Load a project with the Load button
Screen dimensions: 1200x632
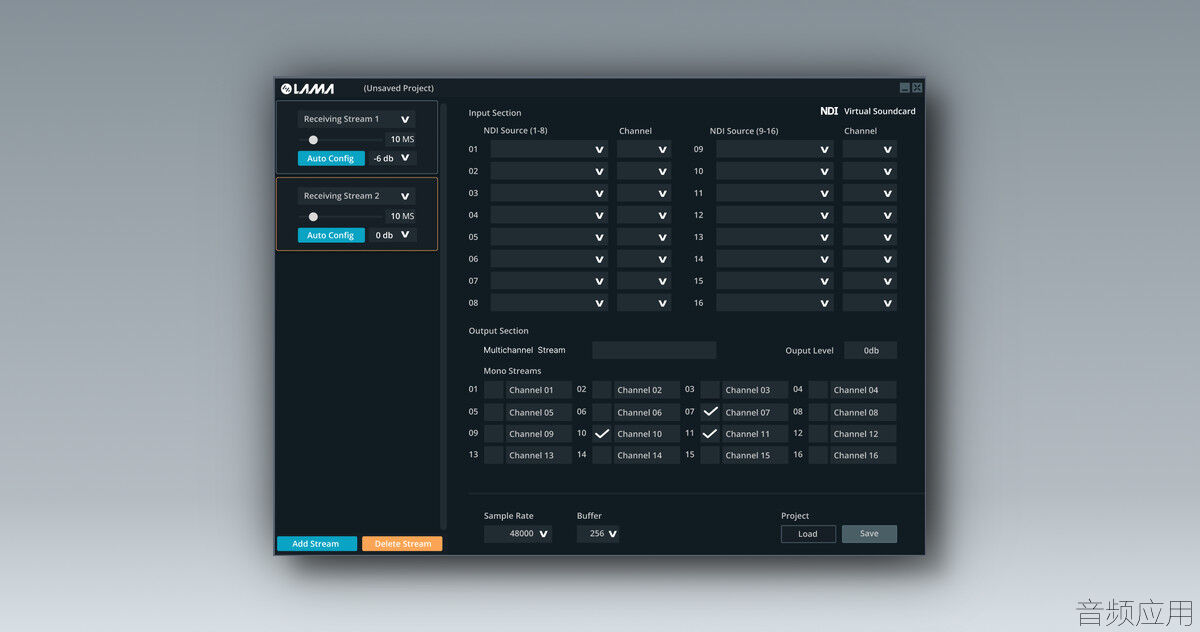click(808, 534)
